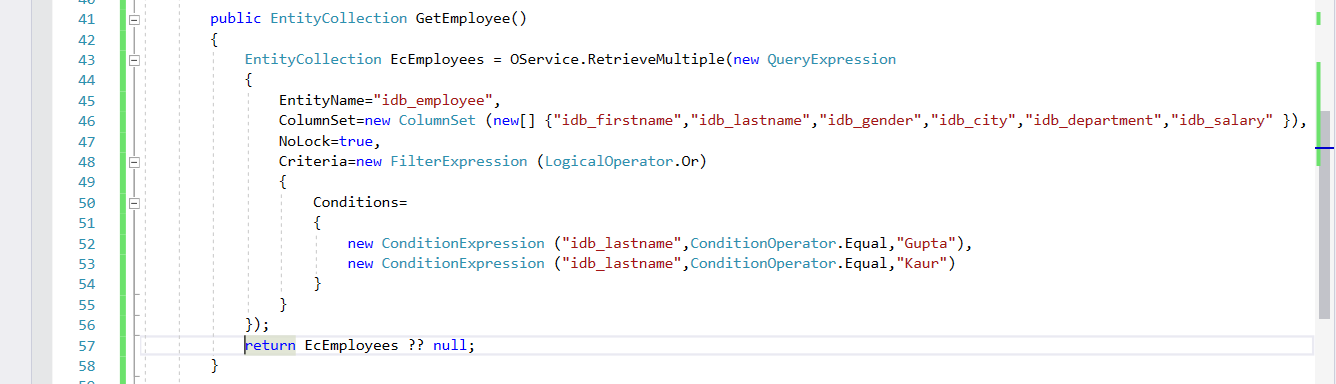Viewport: 1336px width, 384px height.
Task: Click ConditionOperator on the Gupta line
Action: click(762, 243)
